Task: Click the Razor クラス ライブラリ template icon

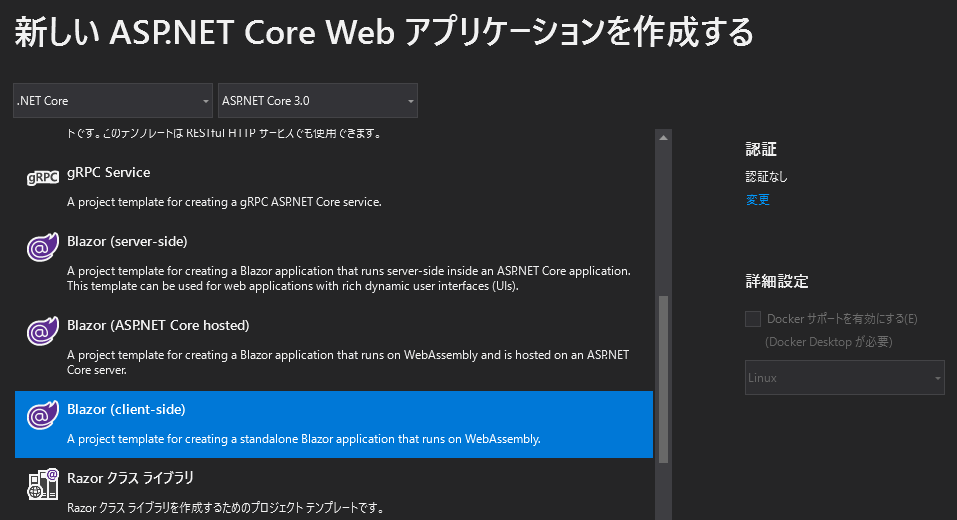Action: pyautogui.click(x=43, y=484)
